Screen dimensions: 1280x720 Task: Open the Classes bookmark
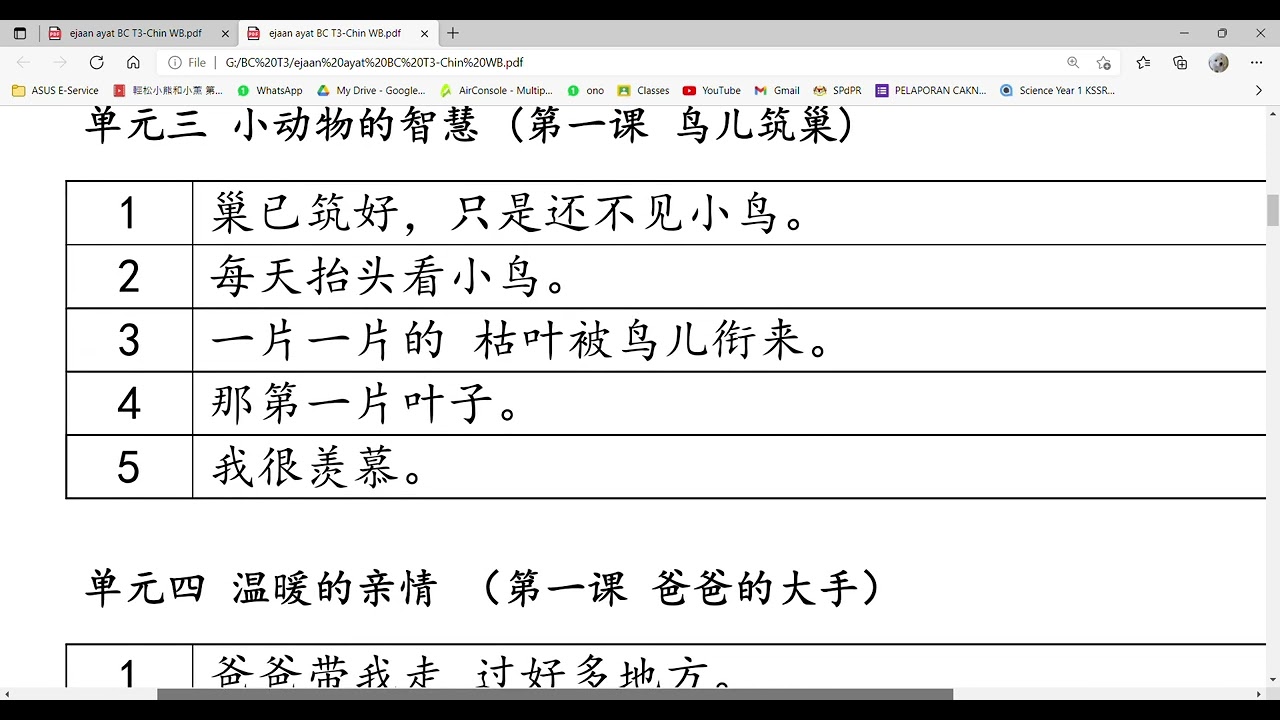(644, 90)
